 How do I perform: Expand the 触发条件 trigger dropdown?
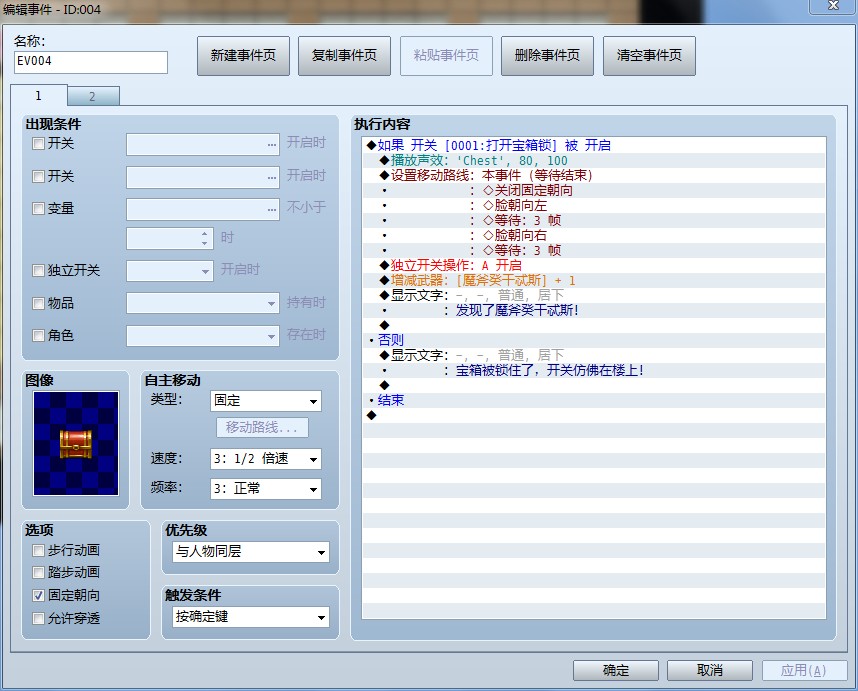click(250, 617)
